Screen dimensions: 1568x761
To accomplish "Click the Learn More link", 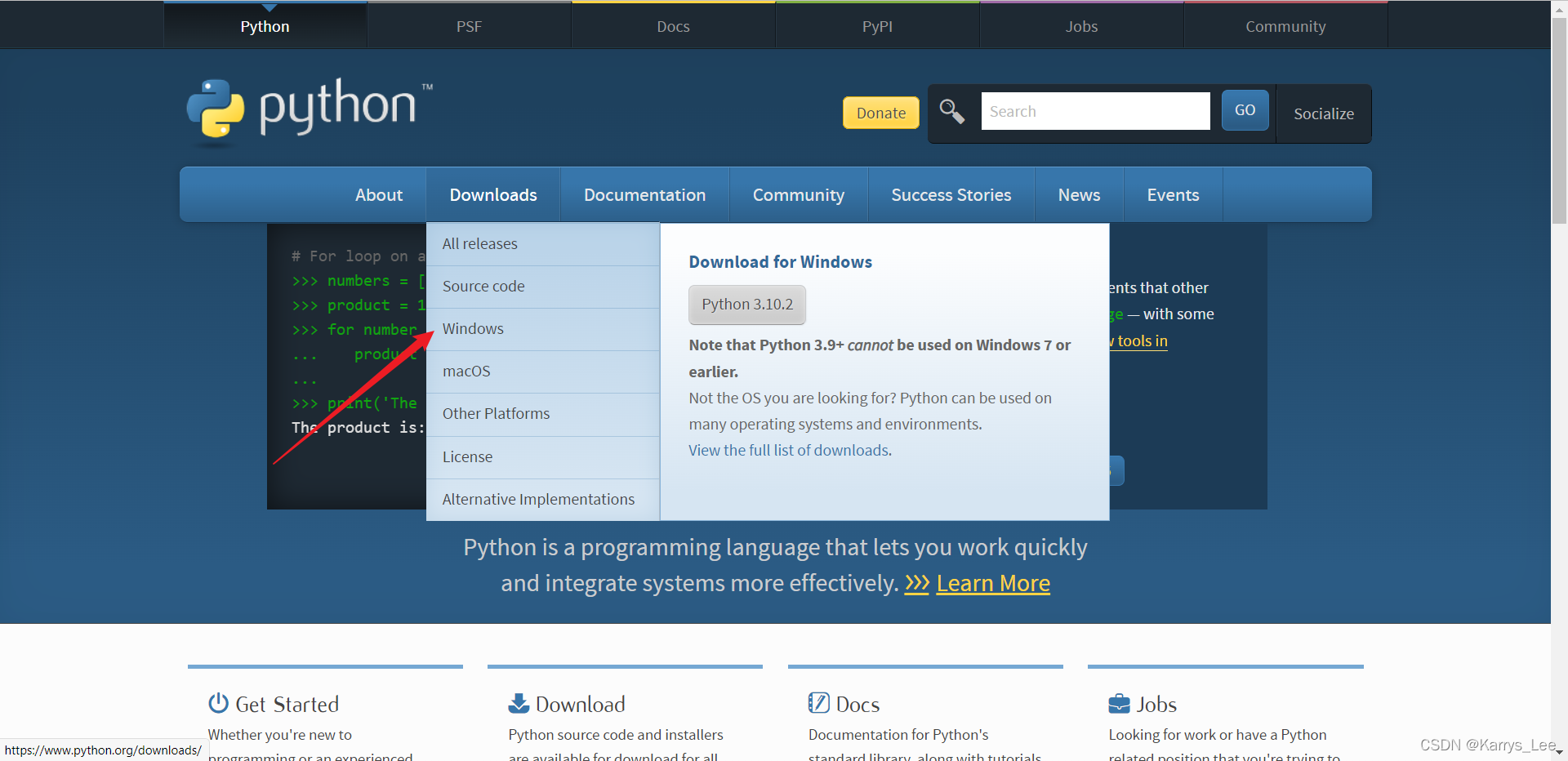I will coord(993,584).
